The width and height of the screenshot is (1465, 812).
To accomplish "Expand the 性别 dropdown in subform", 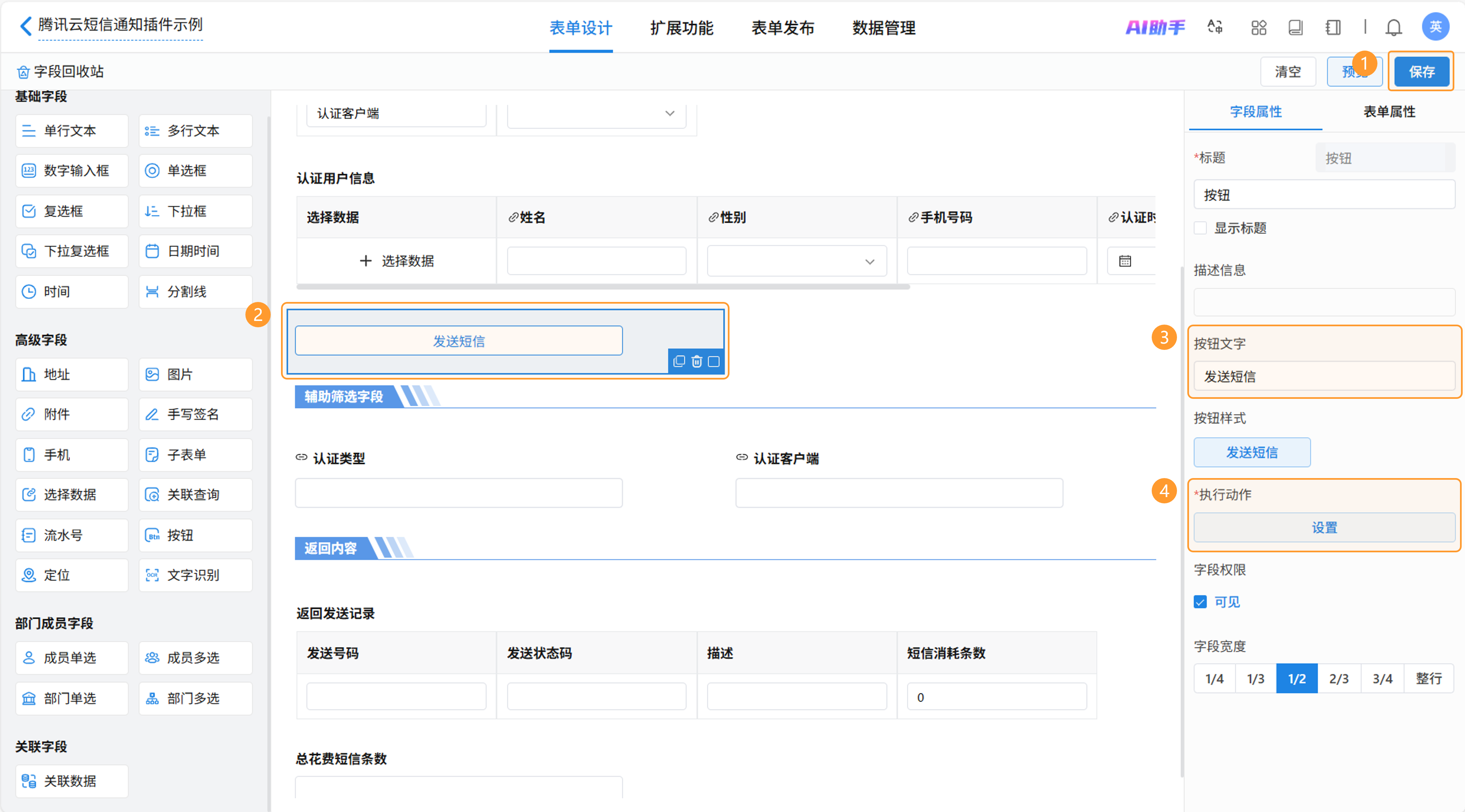I will click(796, 261).
